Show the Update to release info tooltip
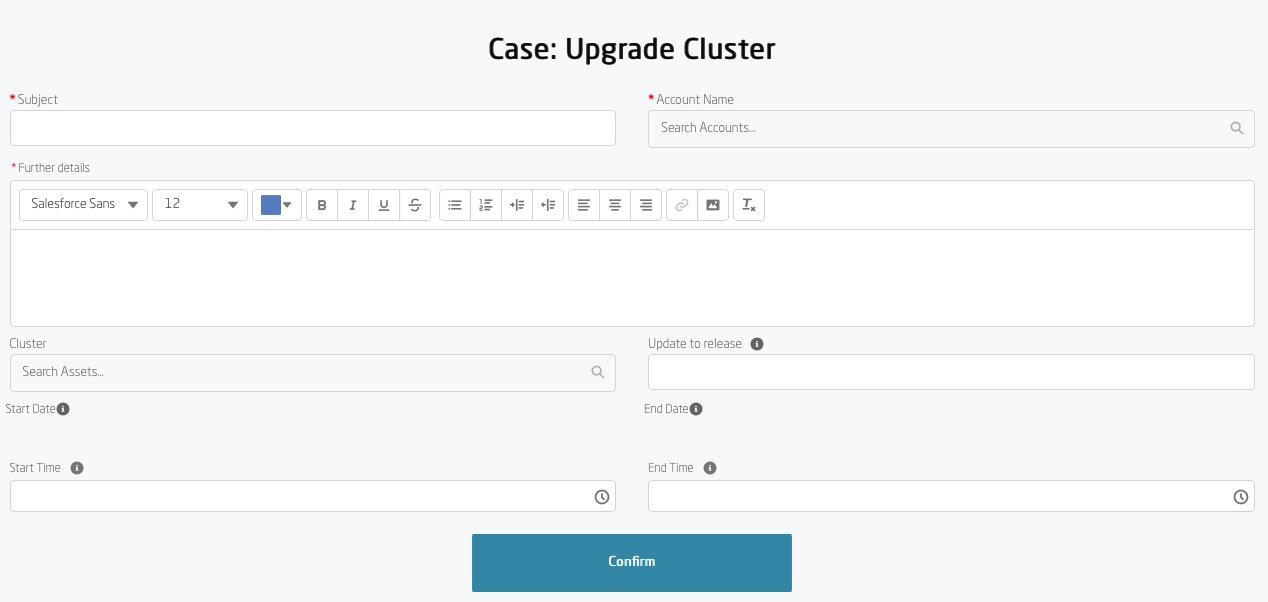The width and height of the screenshot is (1268, 602). tap(757, 344)
